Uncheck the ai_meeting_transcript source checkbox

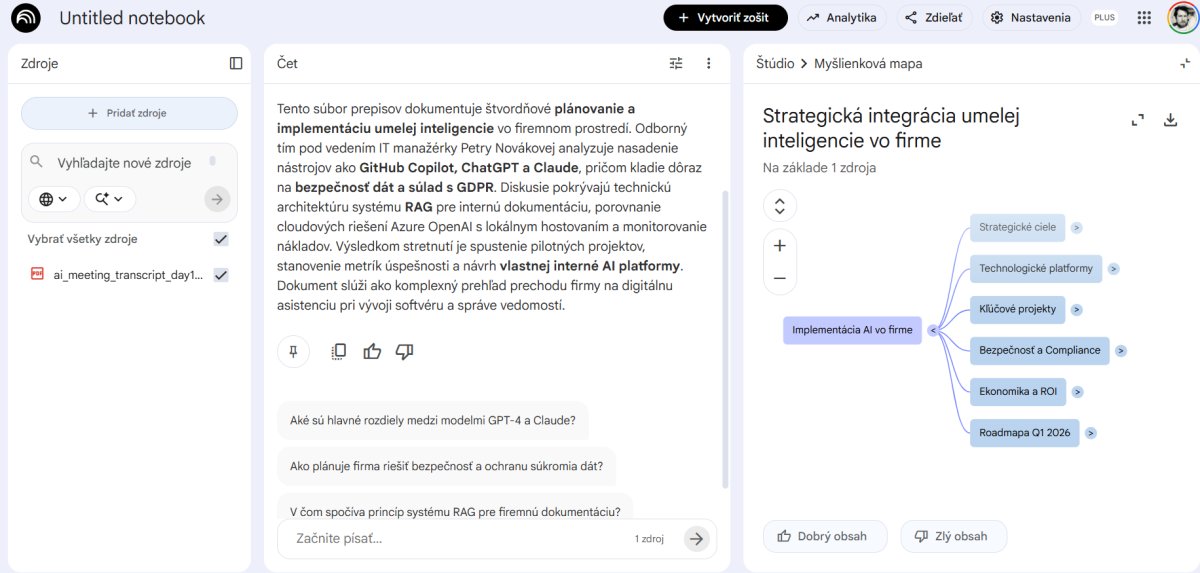[x=221, y=275]
